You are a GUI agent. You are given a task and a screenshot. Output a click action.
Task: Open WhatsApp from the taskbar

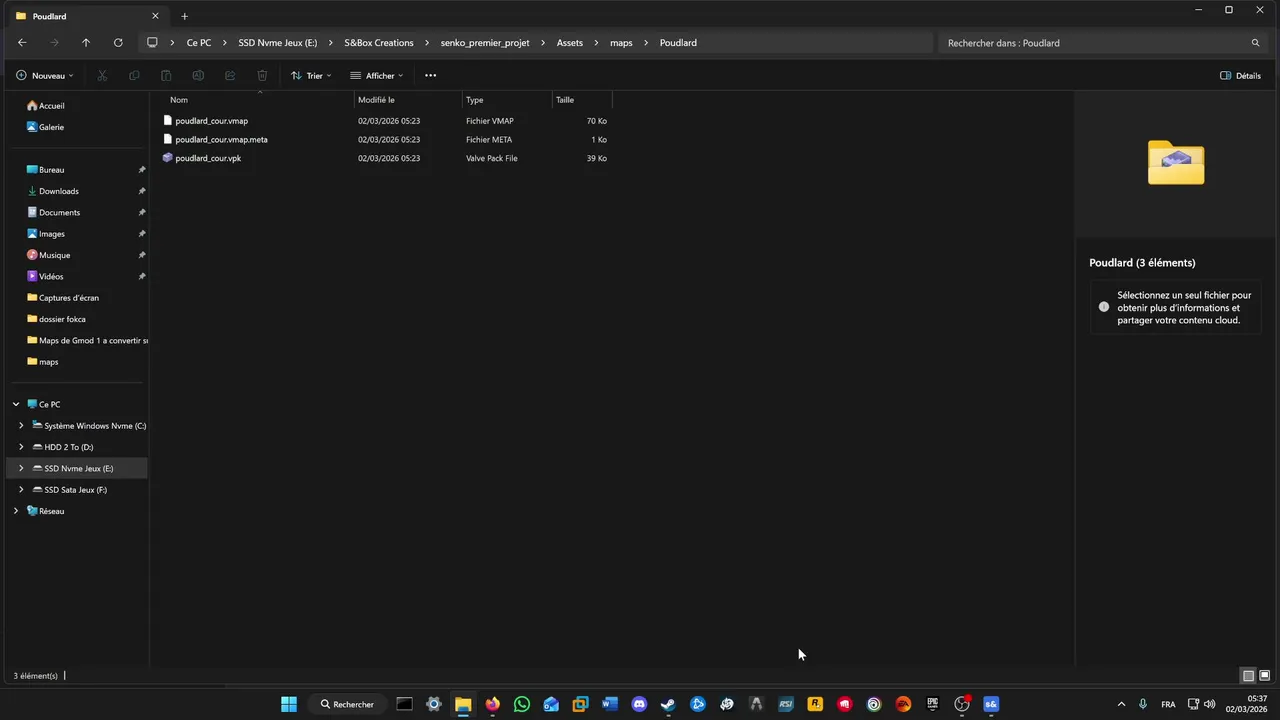(x=522, y=704)
